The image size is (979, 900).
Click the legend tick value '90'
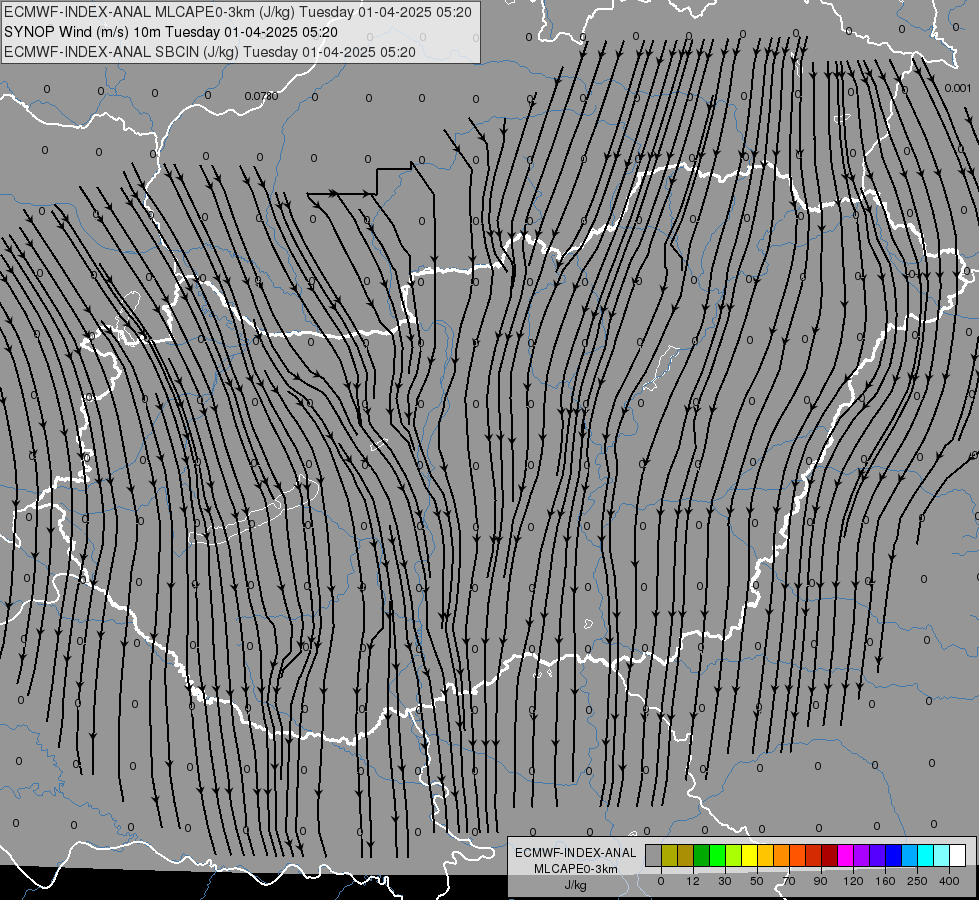[x=820, y=881]
